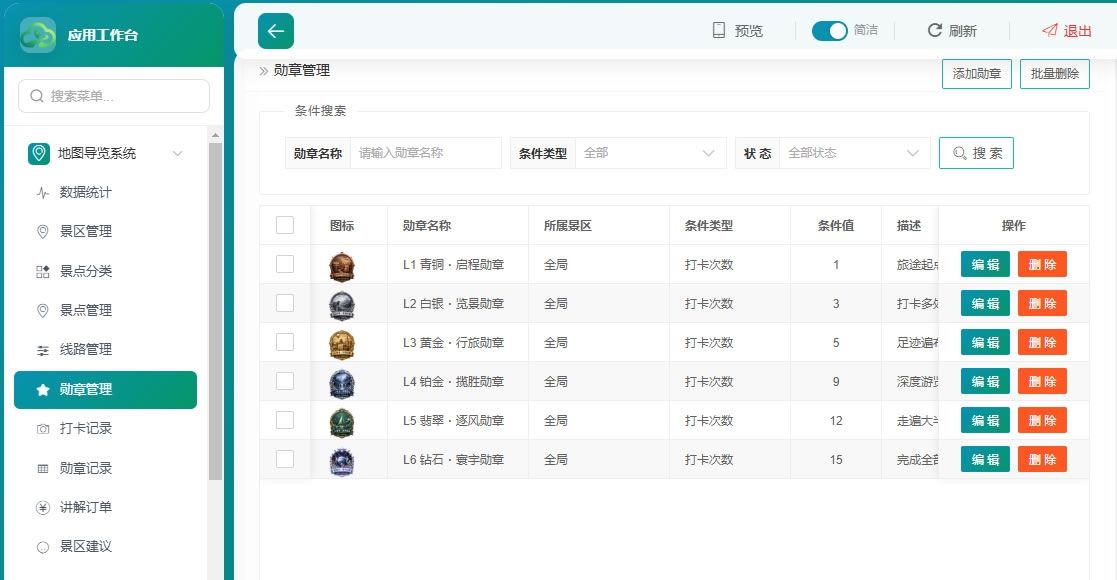
Task: Click the 条件值 column header
Action: coord(836,225)
